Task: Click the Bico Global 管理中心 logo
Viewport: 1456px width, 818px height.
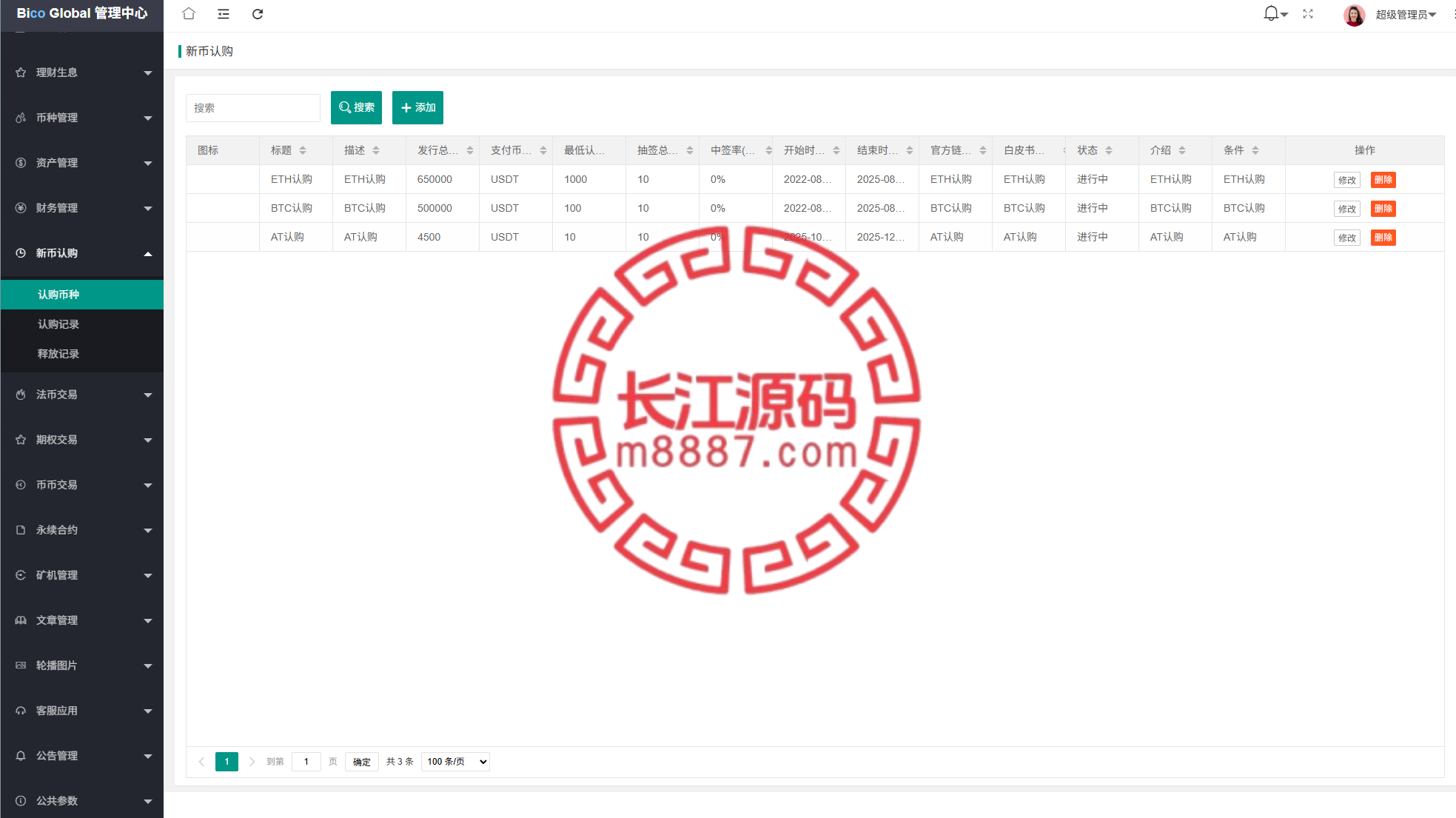Action: (x=82, y=13)
